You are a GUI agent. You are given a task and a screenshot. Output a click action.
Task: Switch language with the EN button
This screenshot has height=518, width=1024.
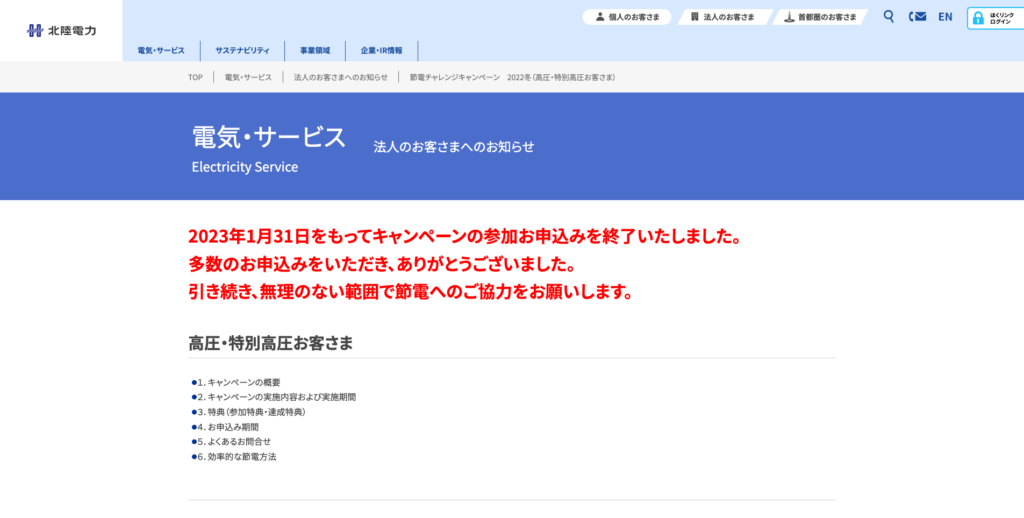(945, 17)
